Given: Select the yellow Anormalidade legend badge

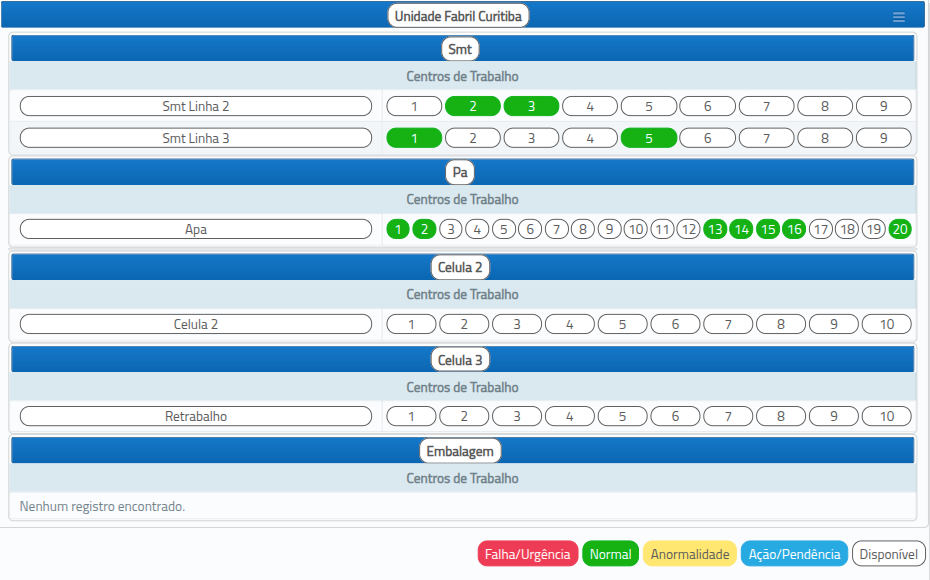Looking at the screenshot, I should tap(690, 554).
